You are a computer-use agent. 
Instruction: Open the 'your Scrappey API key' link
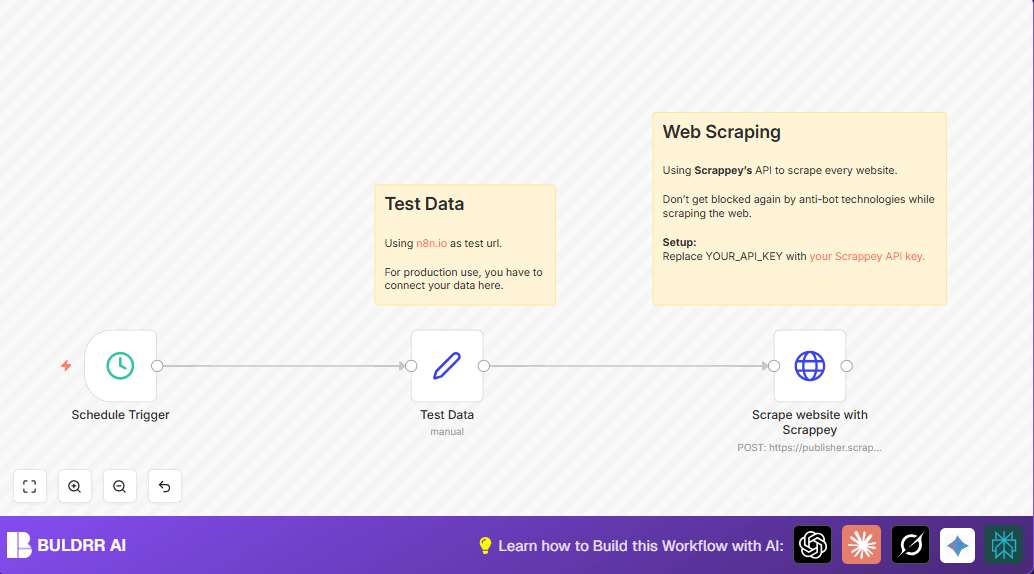pyautogui.click(x=867, y=257)
